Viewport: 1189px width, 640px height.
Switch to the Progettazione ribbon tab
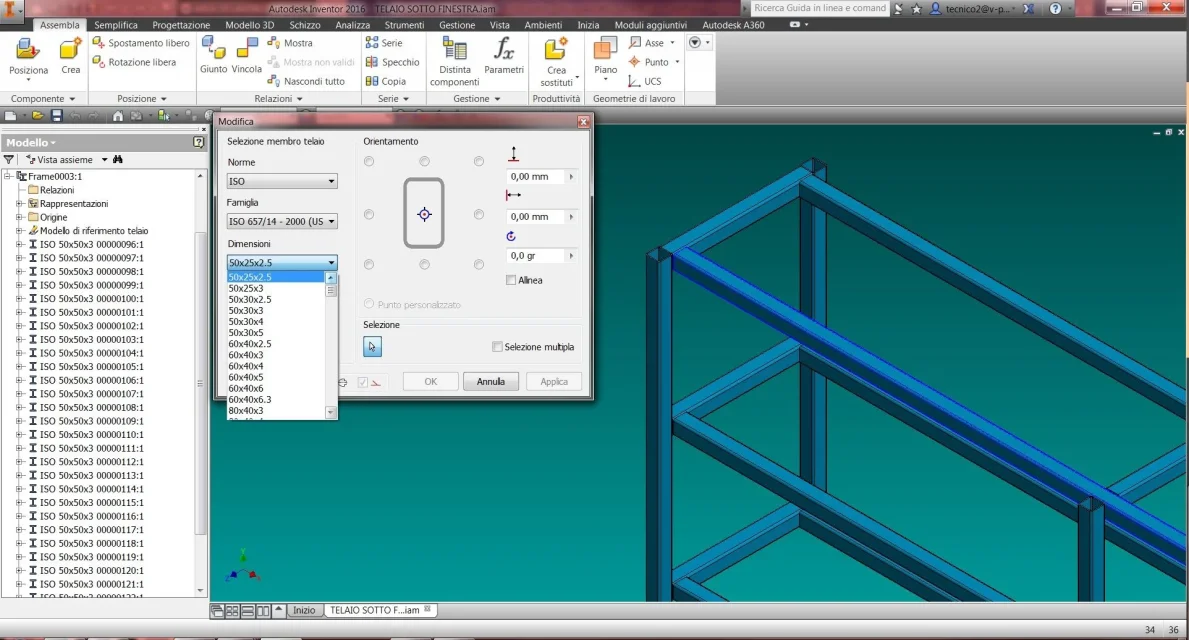pyautogui.click(x=181, y=25)
